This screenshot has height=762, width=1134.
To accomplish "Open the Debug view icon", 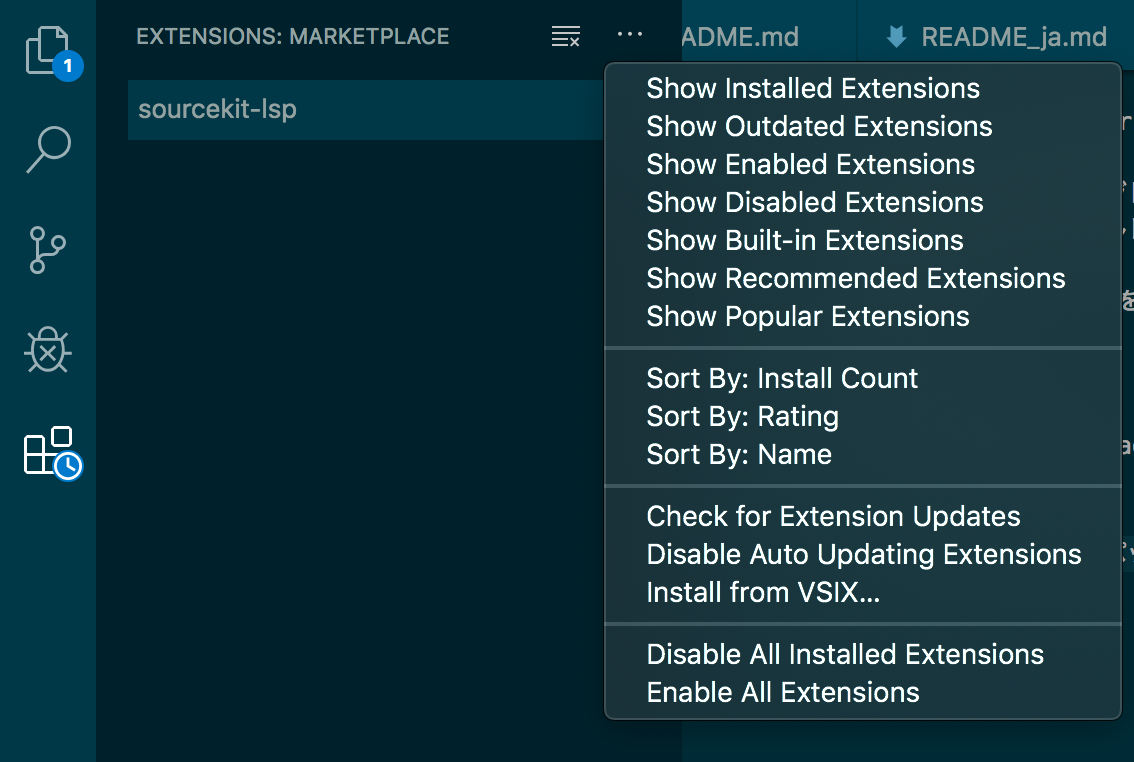I will pyautogui.click(x=48, y=350).
